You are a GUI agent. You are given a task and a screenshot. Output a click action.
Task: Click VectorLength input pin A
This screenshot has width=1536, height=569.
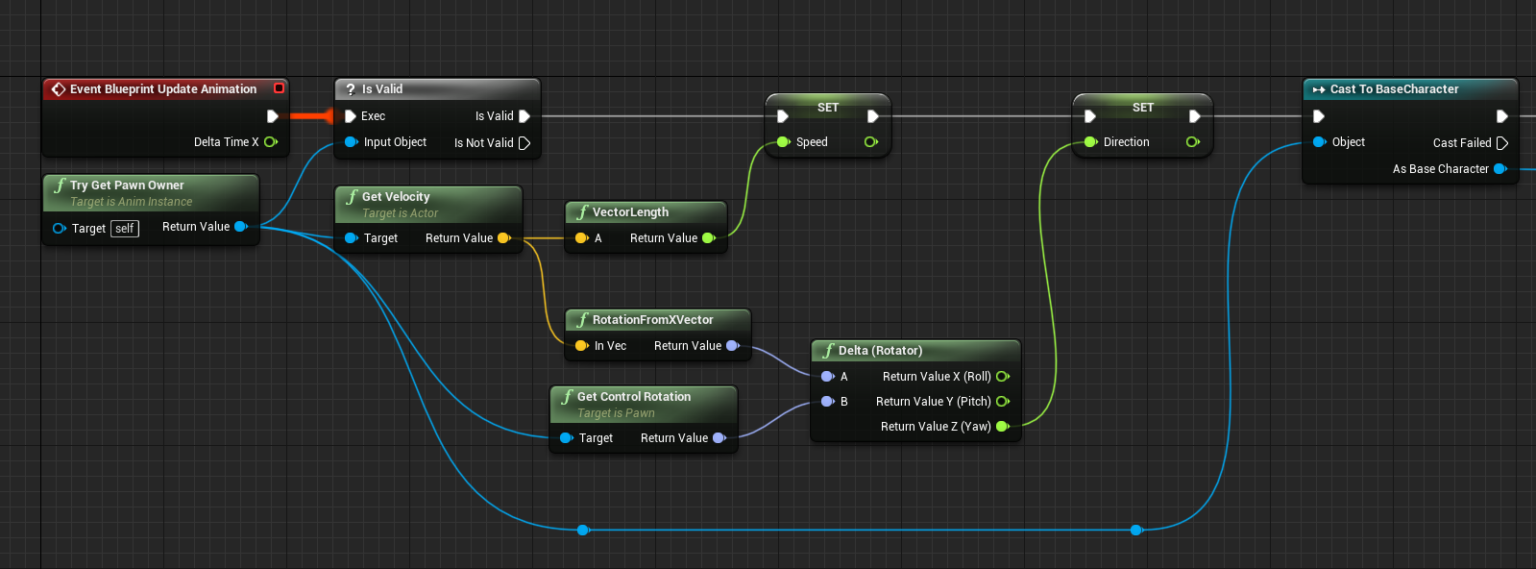[580, 238]
